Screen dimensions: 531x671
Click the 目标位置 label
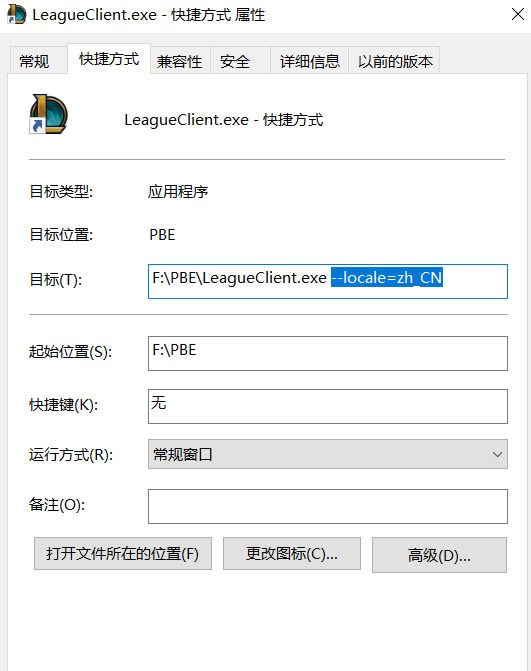pos(61,235)
